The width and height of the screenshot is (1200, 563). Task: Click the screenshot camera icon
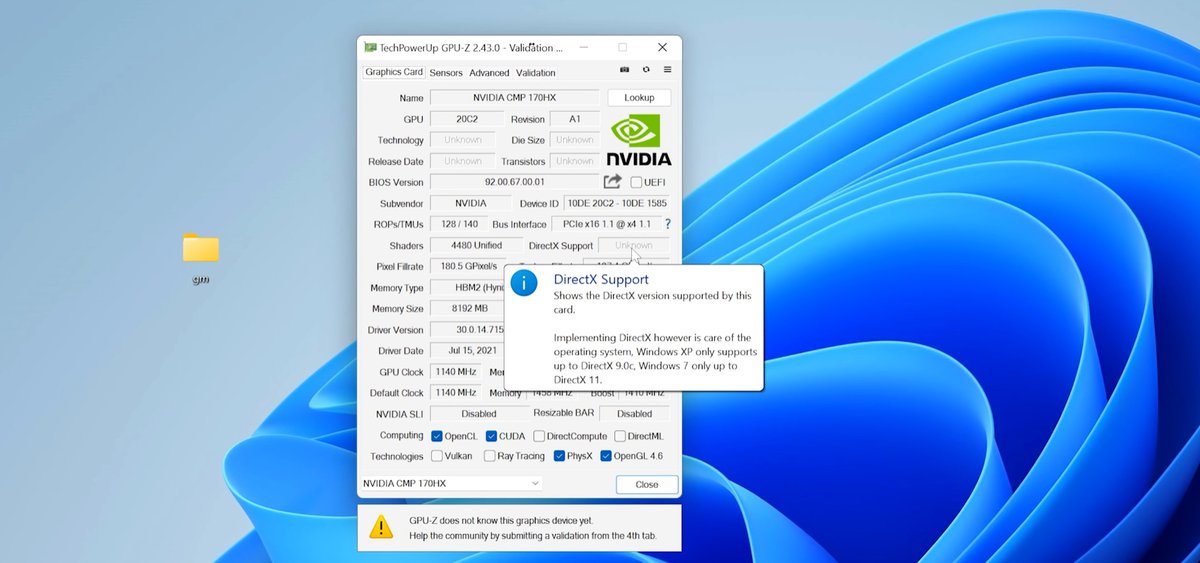tap(625, 71)
